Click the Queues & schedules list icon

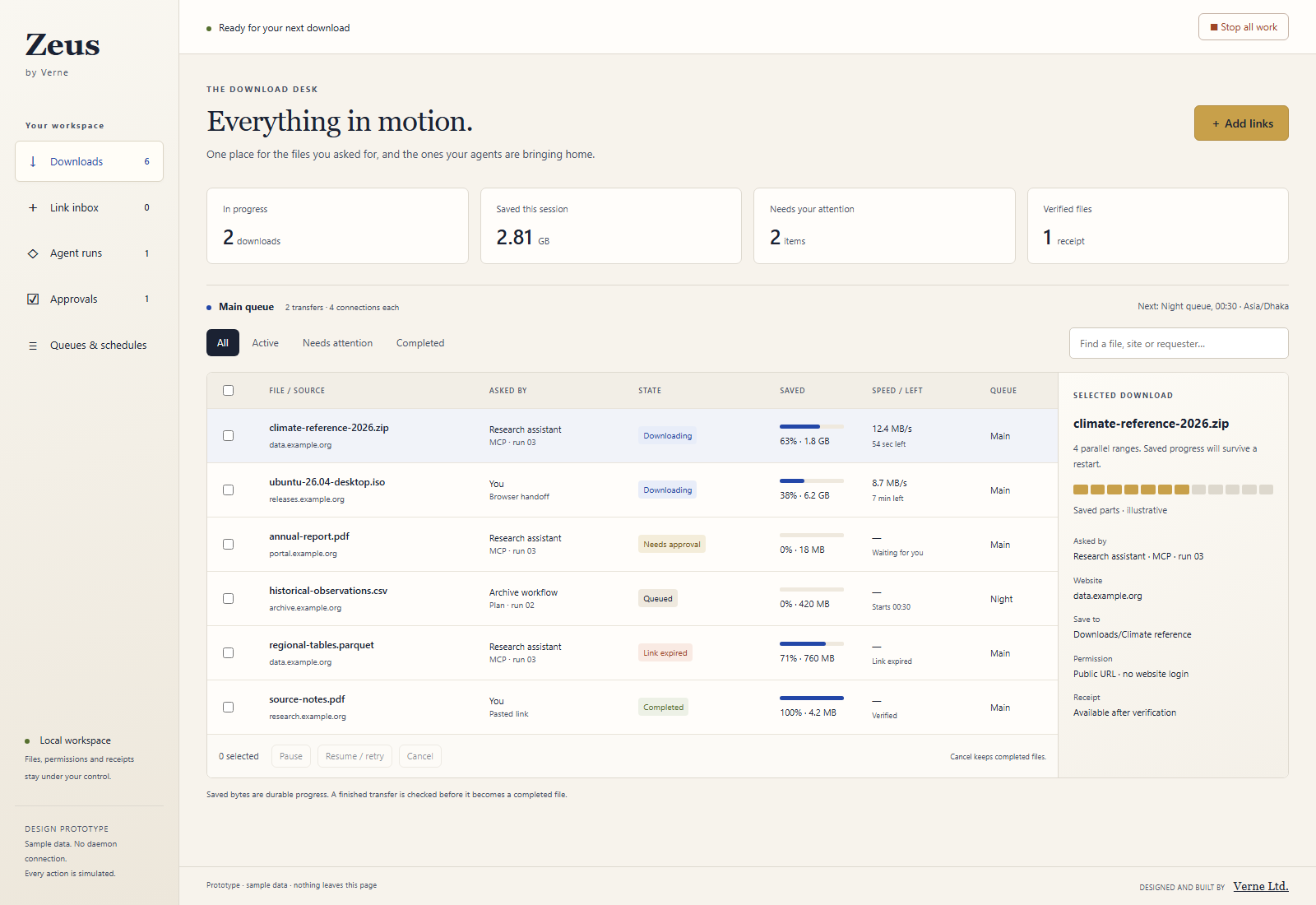pos(33,346)
